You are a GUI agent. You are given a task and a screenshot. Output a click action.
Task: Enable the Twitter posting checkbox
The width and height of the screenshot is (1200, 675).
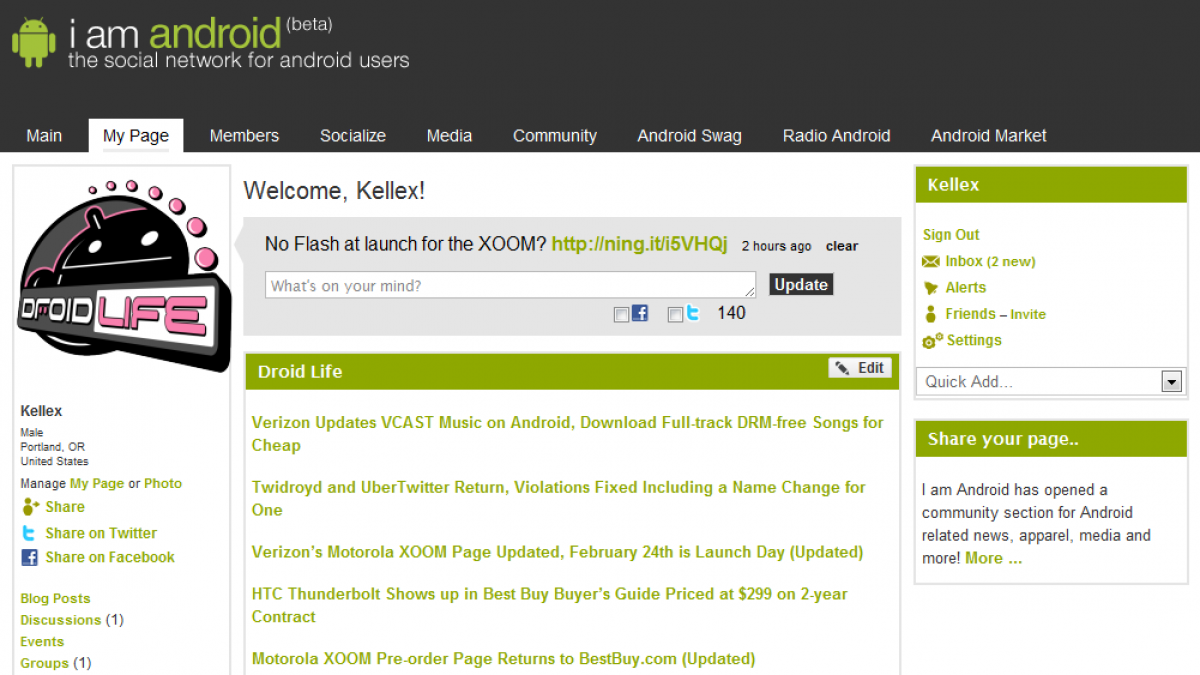click(x=675, y=315)
